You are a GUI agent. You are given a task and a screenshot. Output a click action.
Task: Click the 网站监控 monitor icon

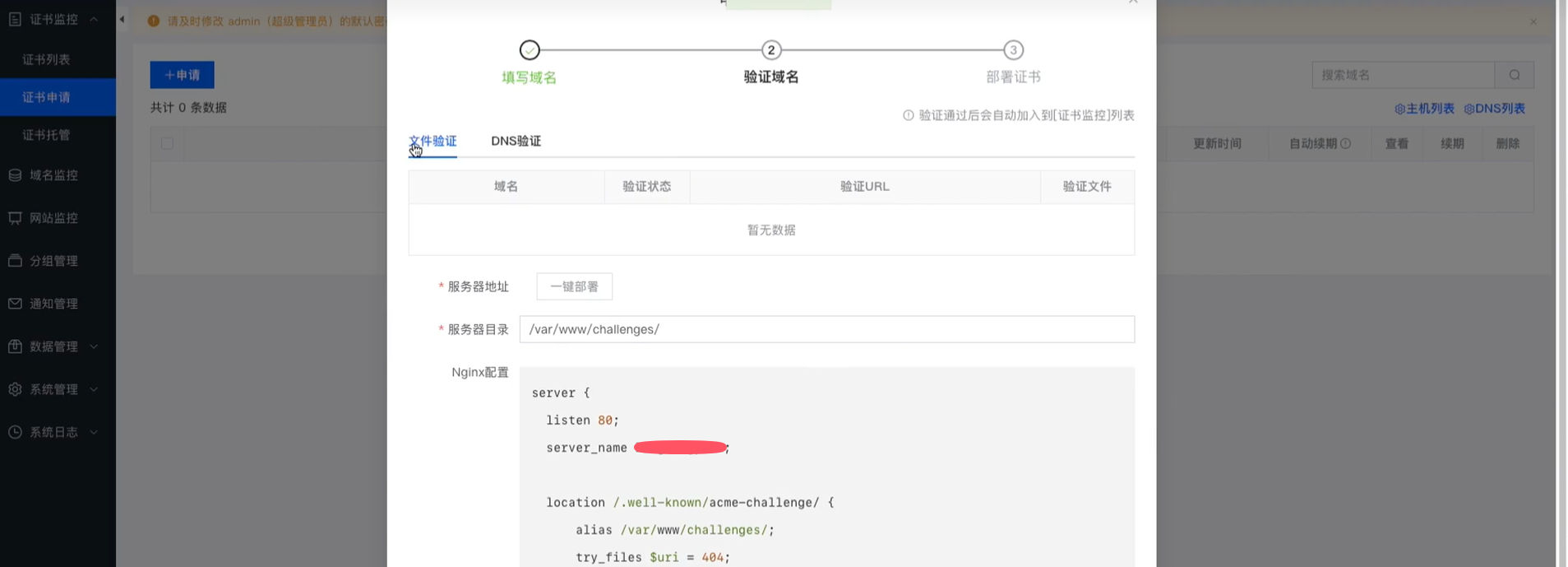(x=15, y=218)
